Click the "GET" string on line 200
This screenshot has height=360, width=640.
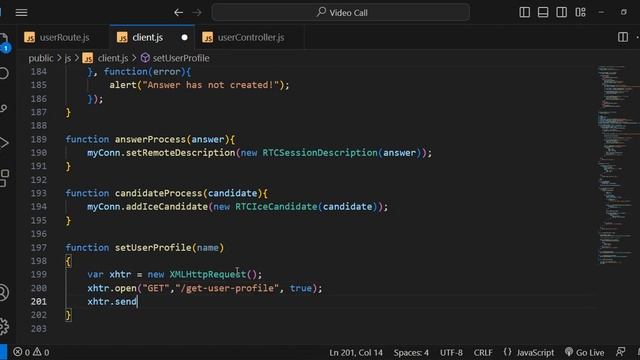[x=156, y=288]
